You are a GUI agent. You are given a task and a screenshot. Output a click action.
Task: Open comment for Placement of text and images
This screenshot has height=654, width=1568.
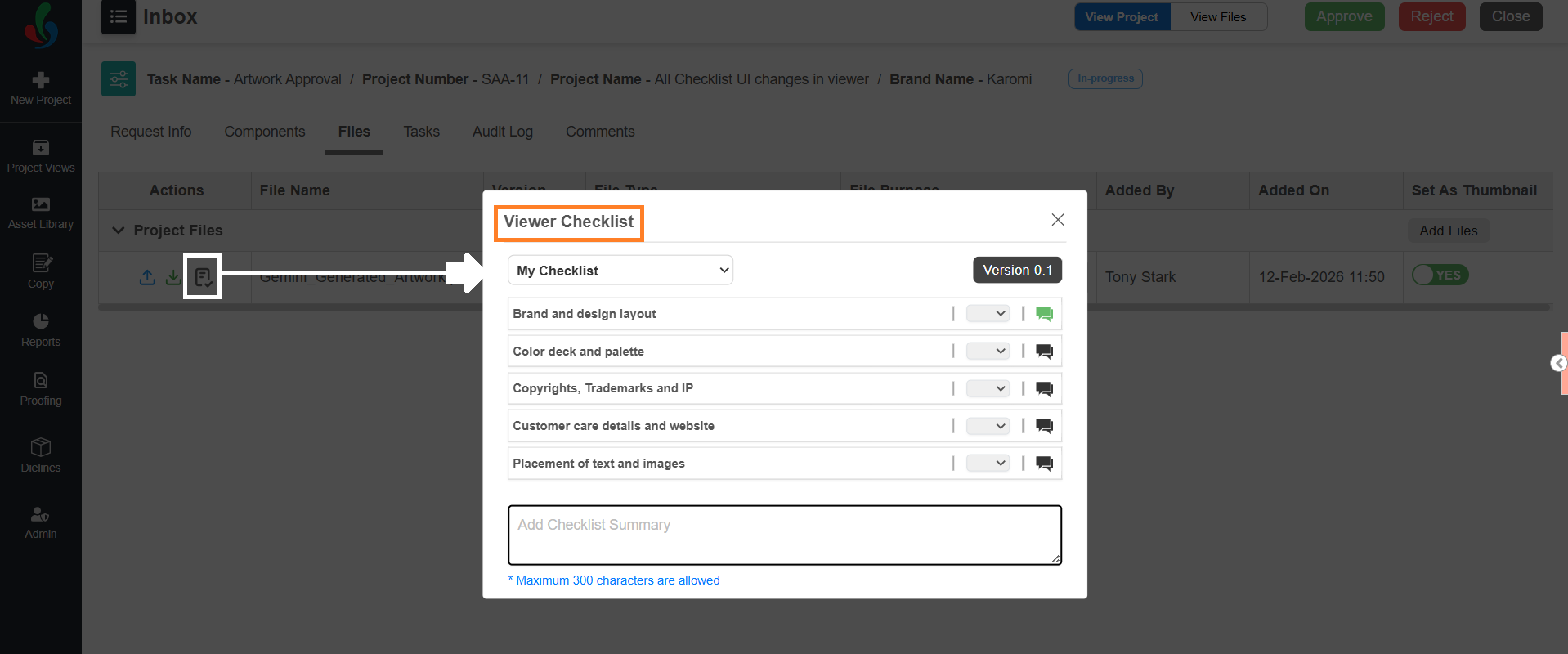point(1044,464)
